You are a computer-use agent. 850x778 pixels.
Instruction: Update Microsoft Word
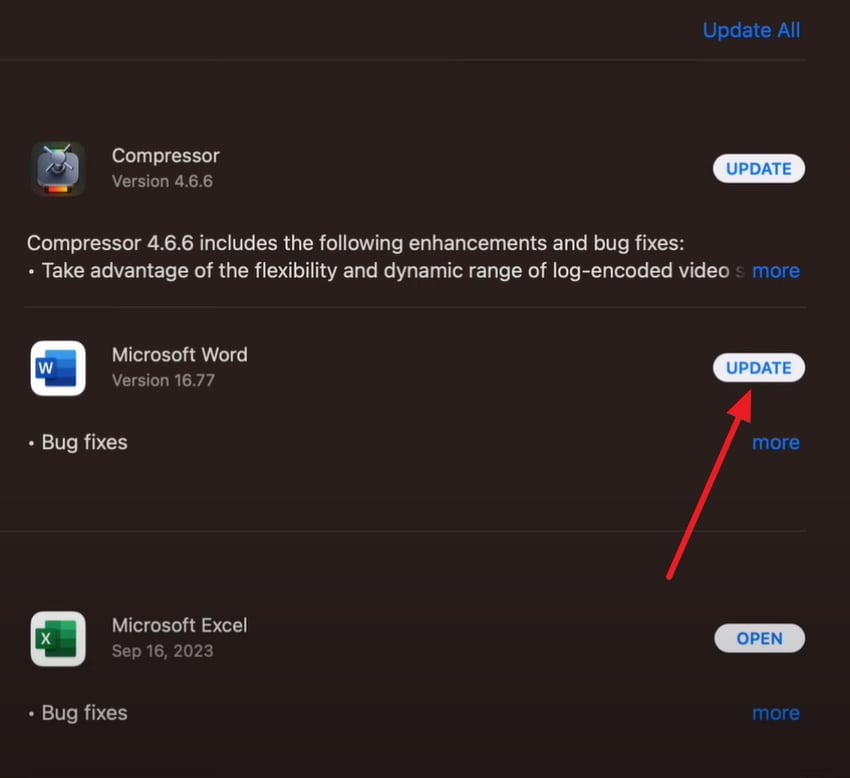758,368
